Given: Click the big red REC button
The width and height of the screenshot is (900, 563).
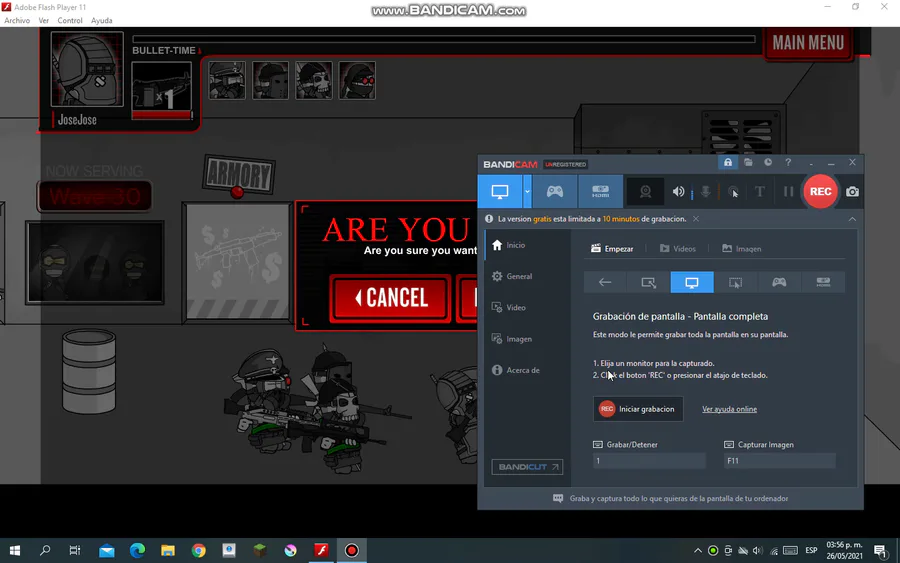Looking at the screenshot, I should [x=820, y=191].
